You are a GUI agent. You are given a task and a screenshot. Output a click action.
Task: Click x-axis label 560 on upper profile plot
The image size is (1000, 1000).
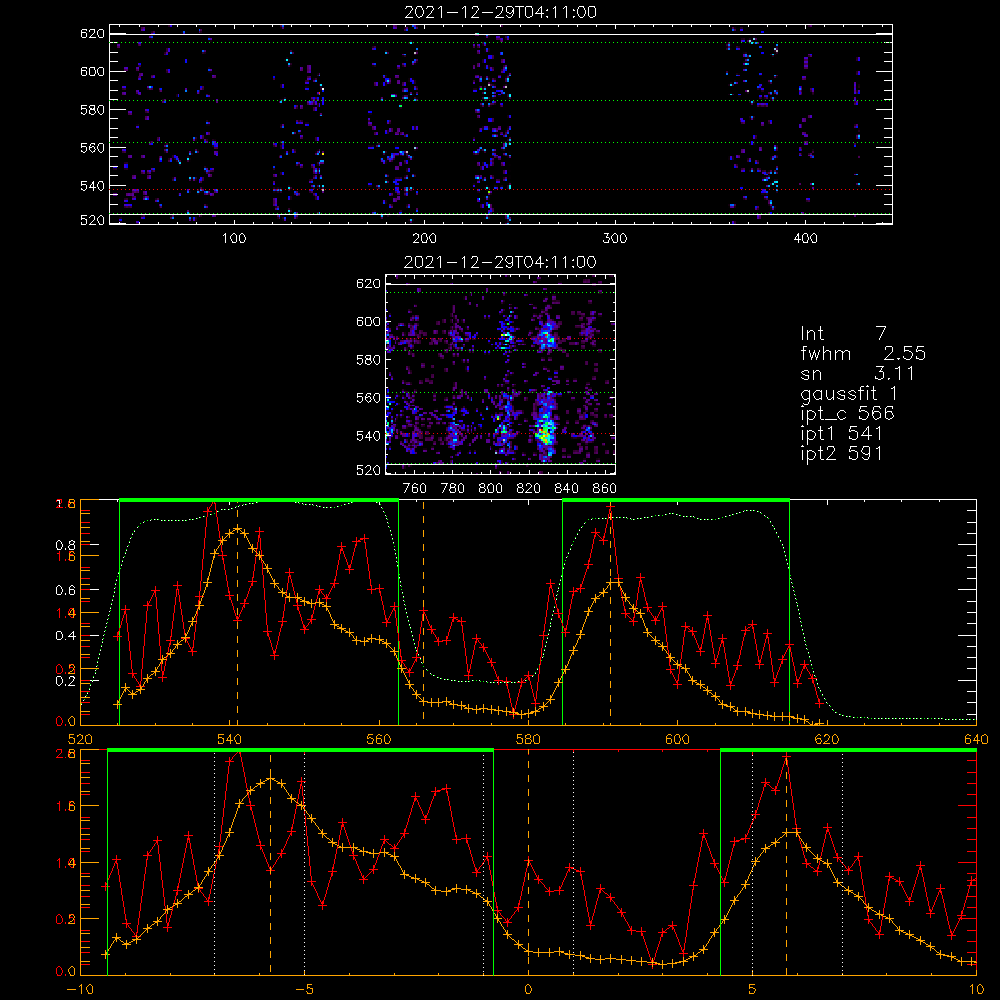(x=379, y=740)
